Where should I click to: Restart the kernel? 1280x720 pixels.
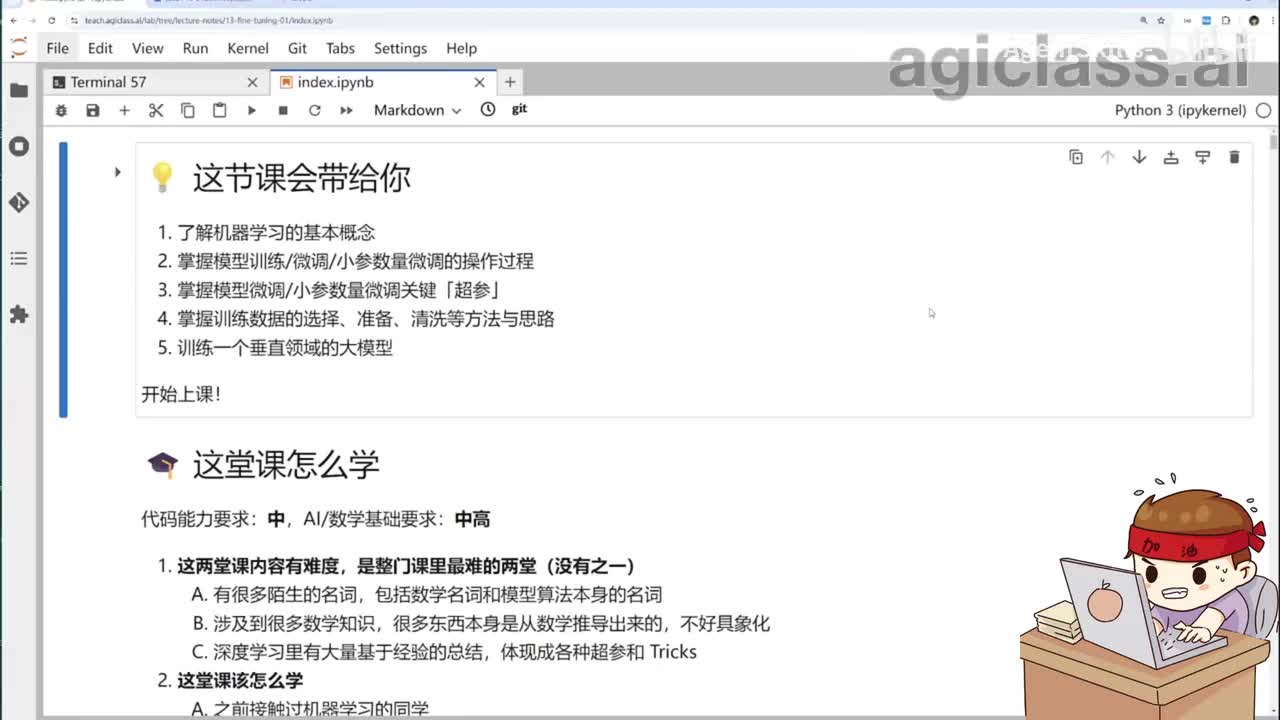pyautogui.click(x=314, y=110)
